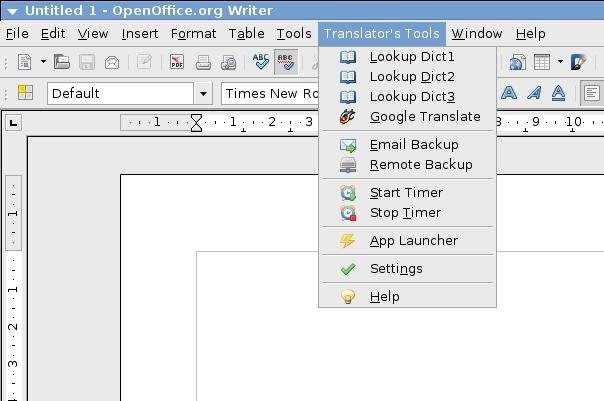Run the Spelling and Grammar check icon
This screenshot has width=604, height=401.
pyautogui.click(x=260, y=62)
